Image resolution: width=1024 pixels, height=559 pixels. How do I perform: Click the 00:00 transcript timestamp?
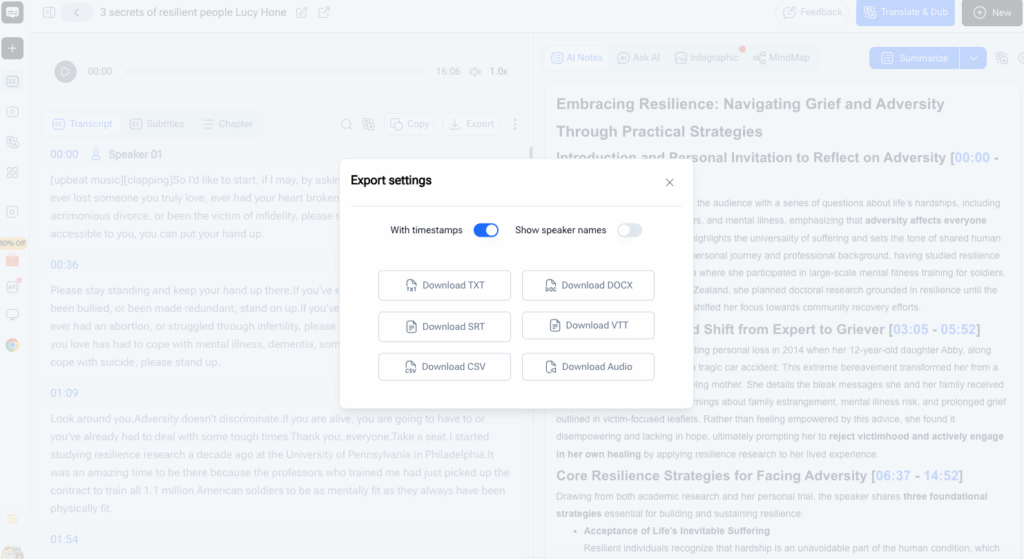[64, 155]
